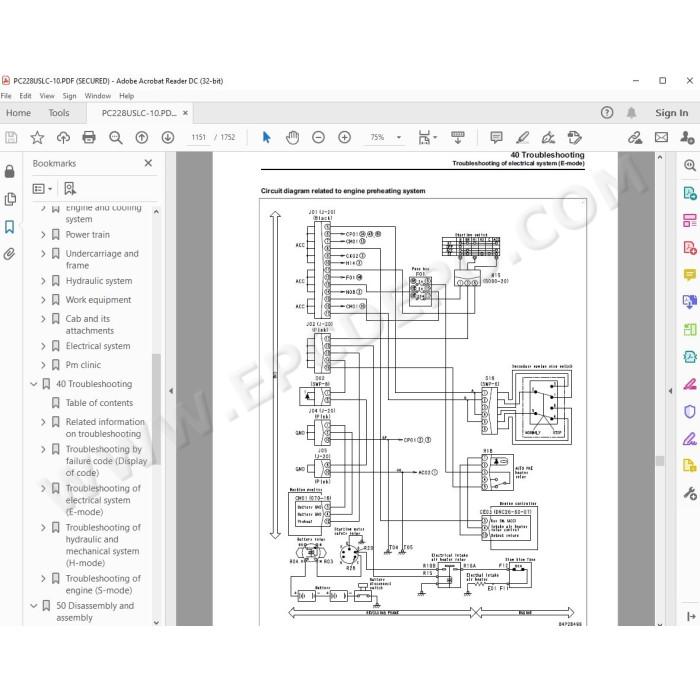
Task: Show page thumbnails panel
Action: point(10,199)
